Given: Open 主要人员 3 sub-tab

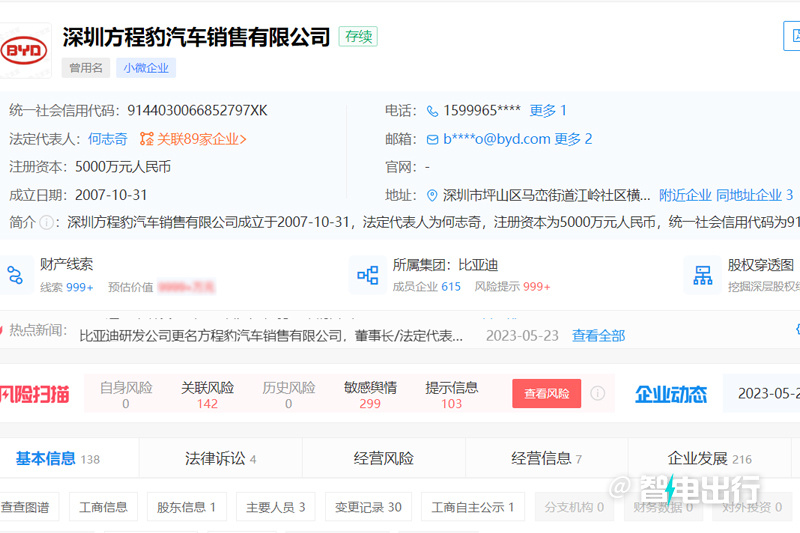Looking at the screenshot, I should tap(276, 507).
